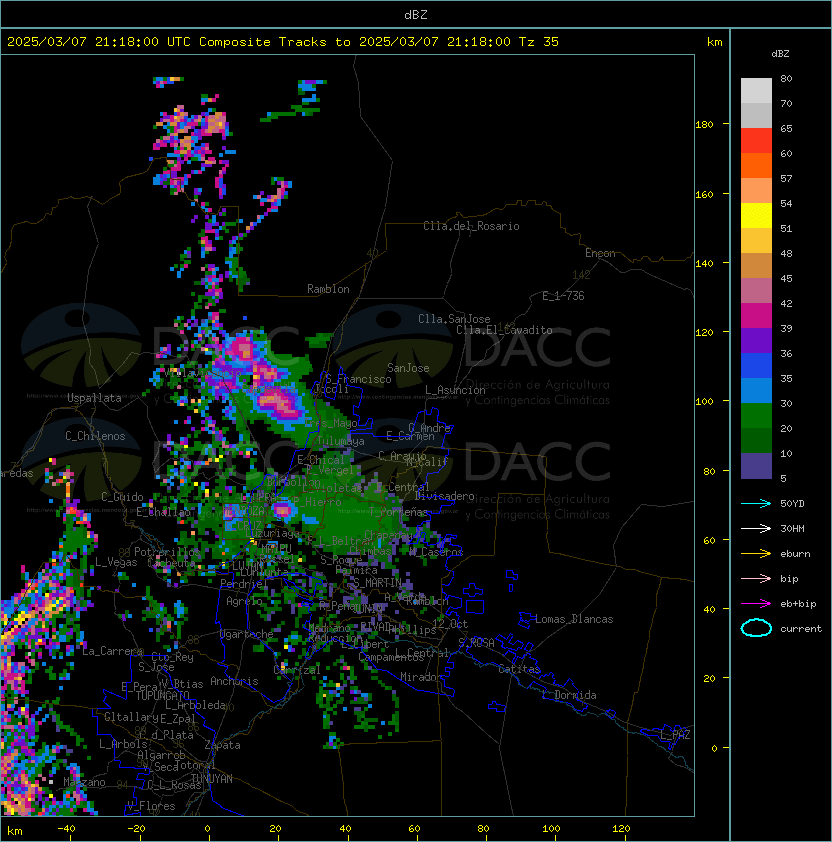
Task: Select the 42 dBZ magenta swatch
Action: click(756, 316)
